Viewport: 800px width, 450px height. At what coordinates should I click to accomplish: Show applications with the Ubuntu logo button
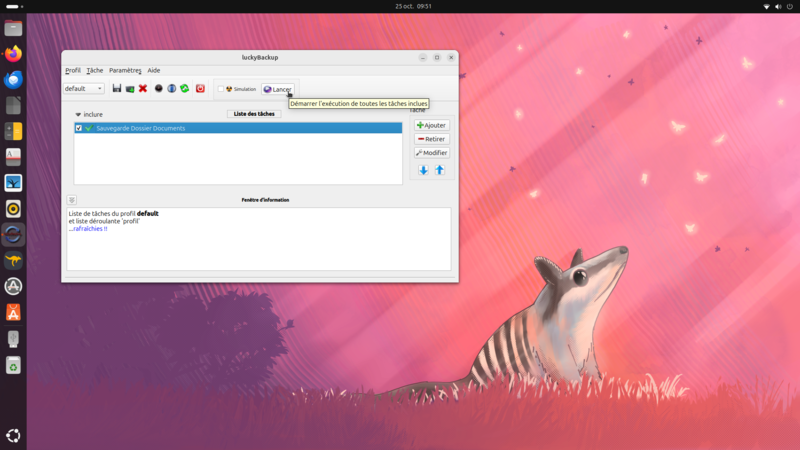point(13,435)
